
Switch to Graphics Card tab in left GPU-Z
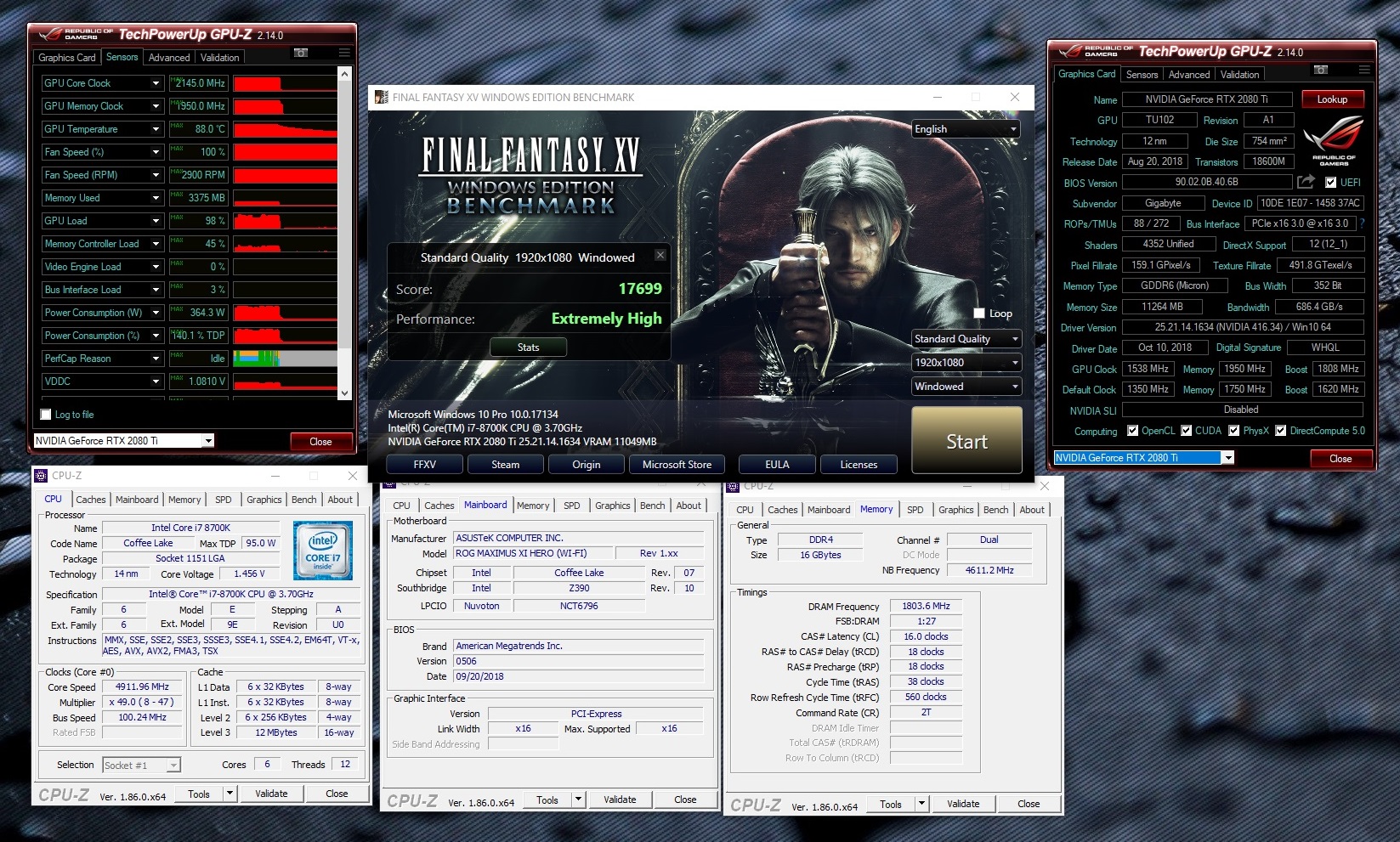(67, 58)
